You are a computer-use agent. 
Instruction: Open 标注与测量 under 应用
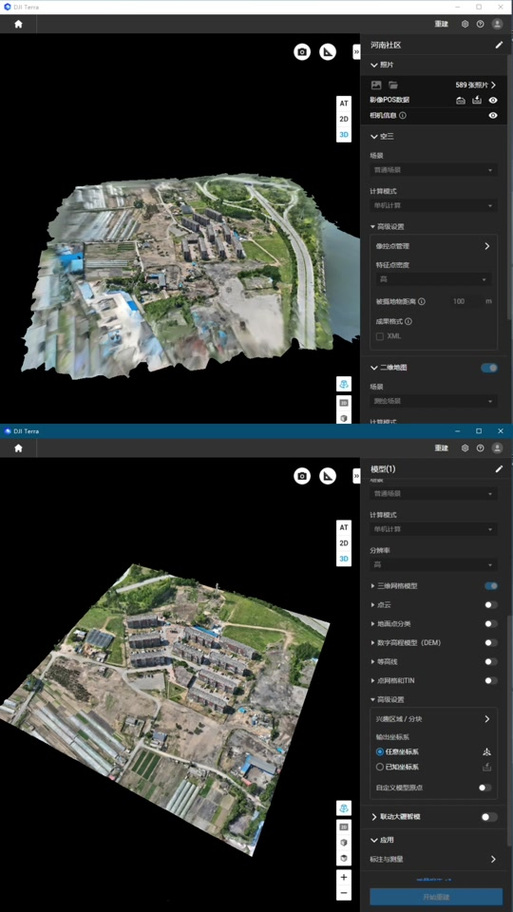click(x=434, y=859)
